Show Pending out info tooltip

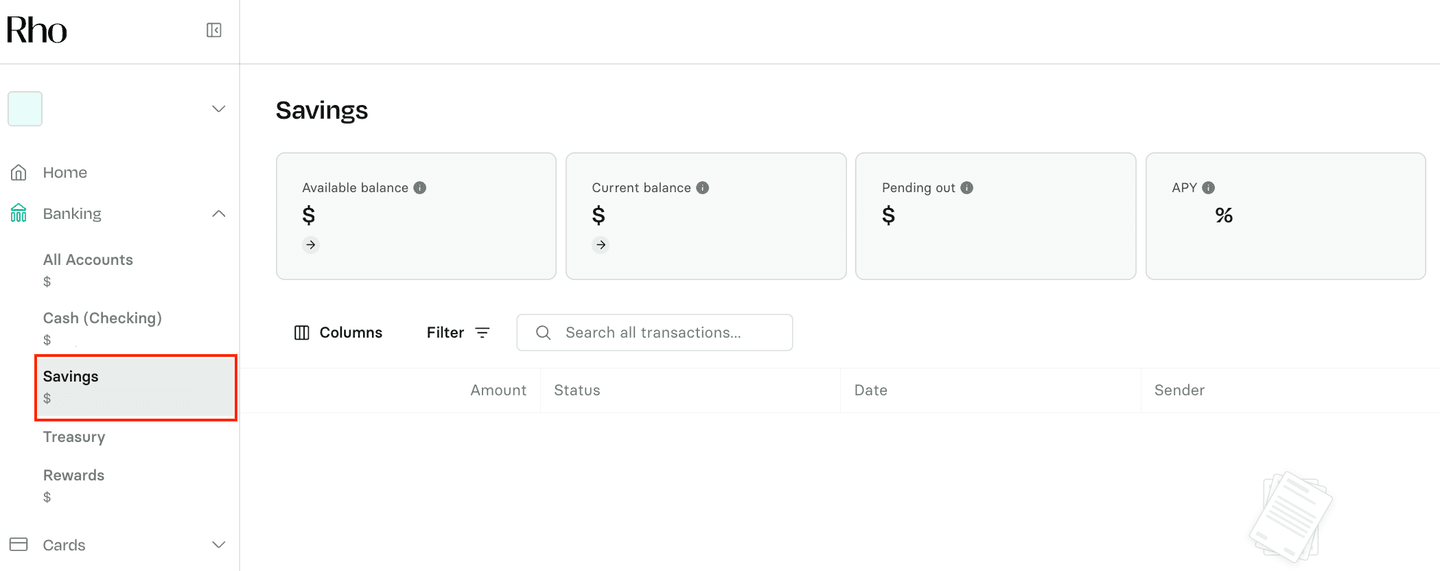(x=967, y=188)
